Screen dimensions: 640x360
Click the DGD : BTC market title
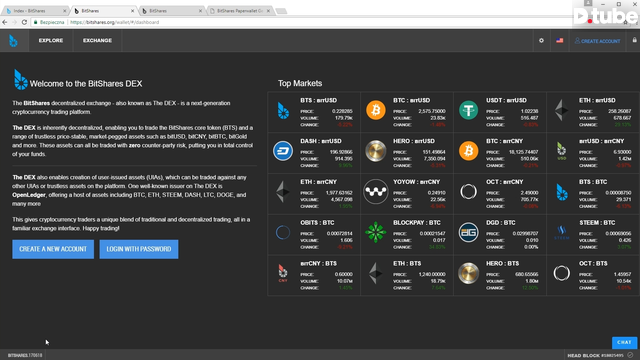(500, 223)
